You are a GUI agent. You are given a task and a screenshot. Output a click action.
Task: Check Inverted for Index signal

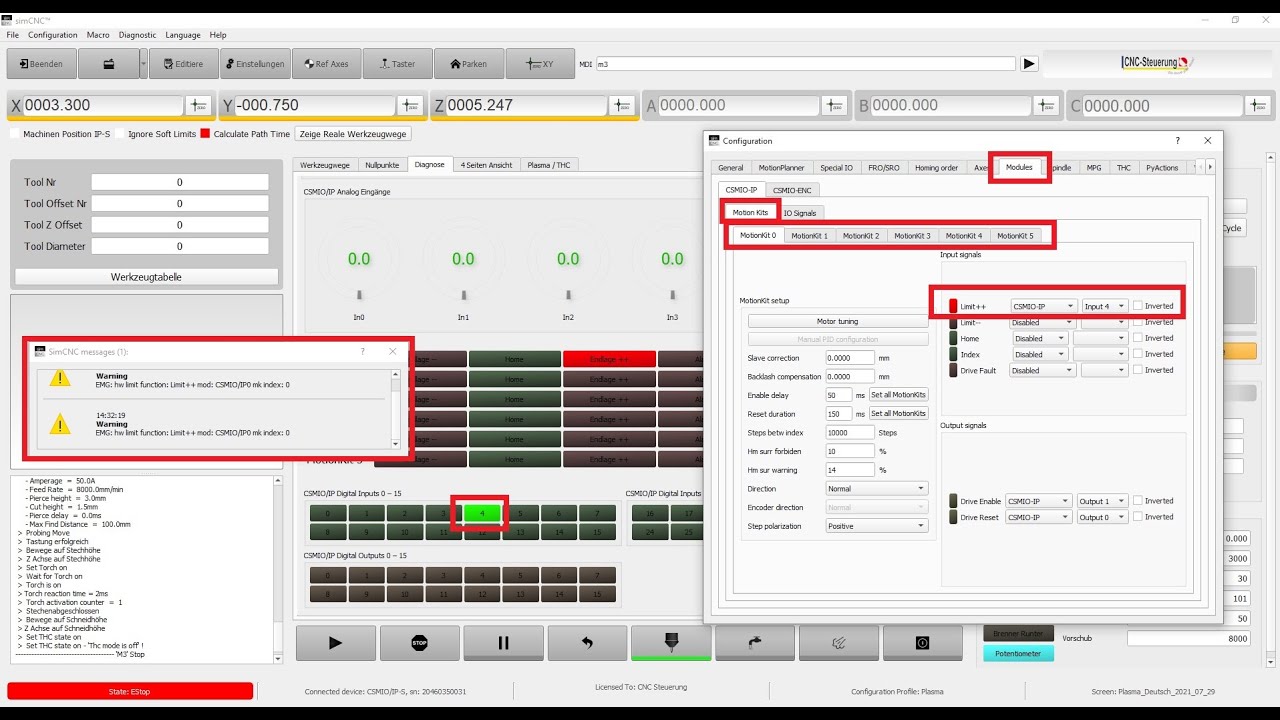tap(1138, 354)
